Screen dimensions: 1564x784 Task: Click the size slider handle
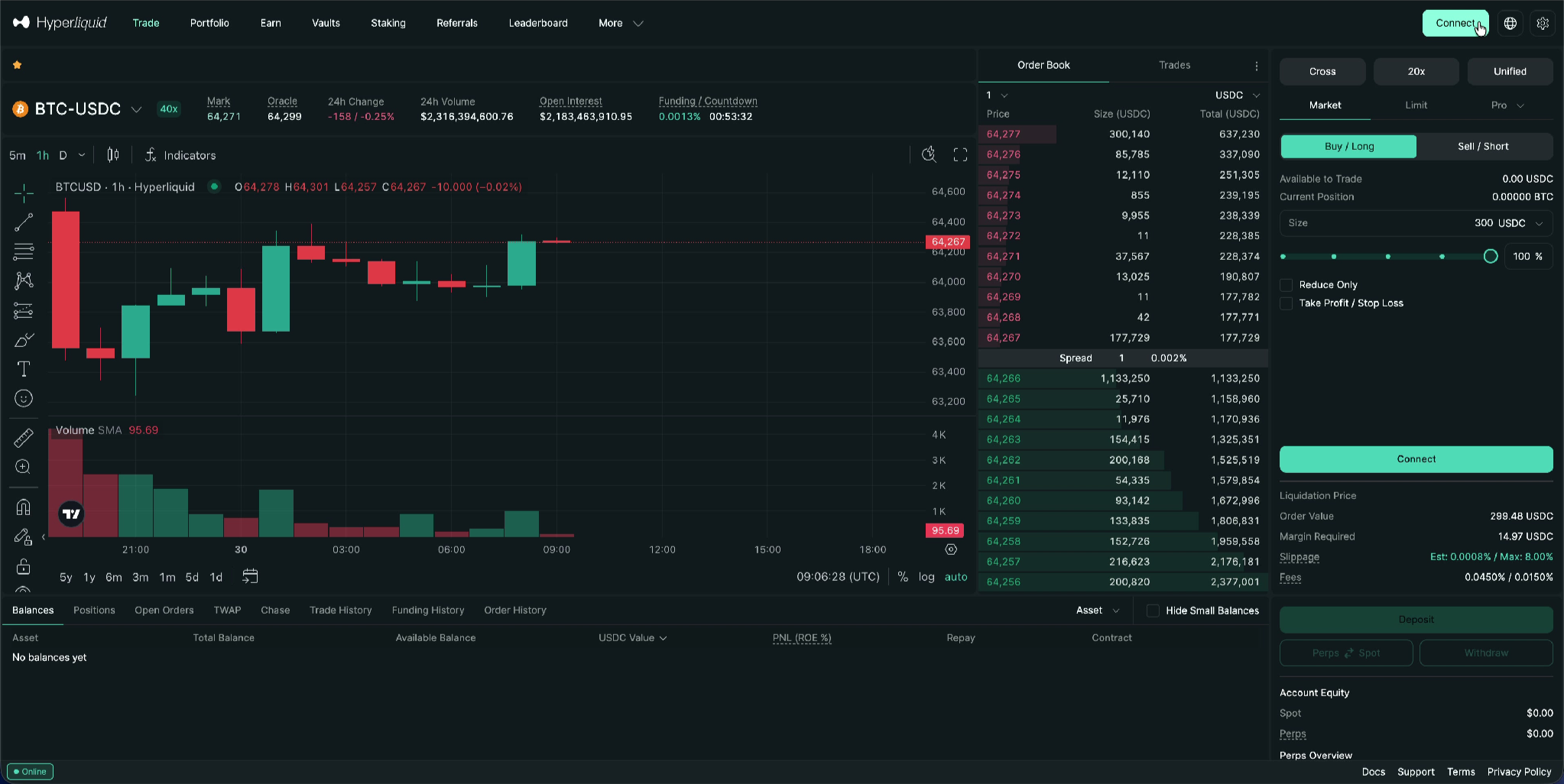[1491, 257]
